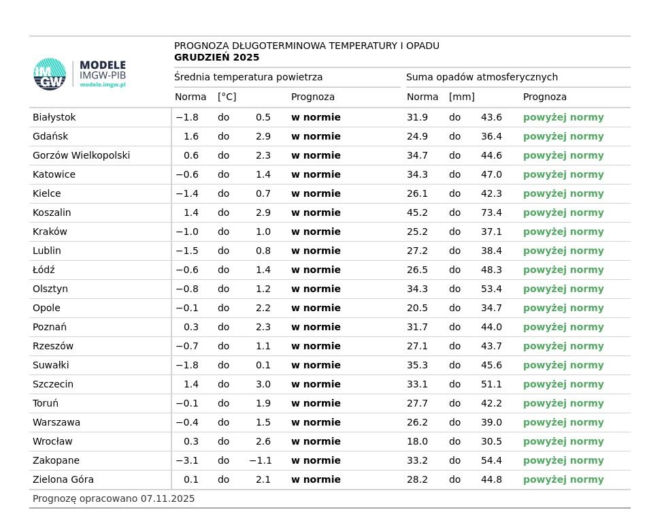
Task: Click the Zakopane row label
Action: 56,460
